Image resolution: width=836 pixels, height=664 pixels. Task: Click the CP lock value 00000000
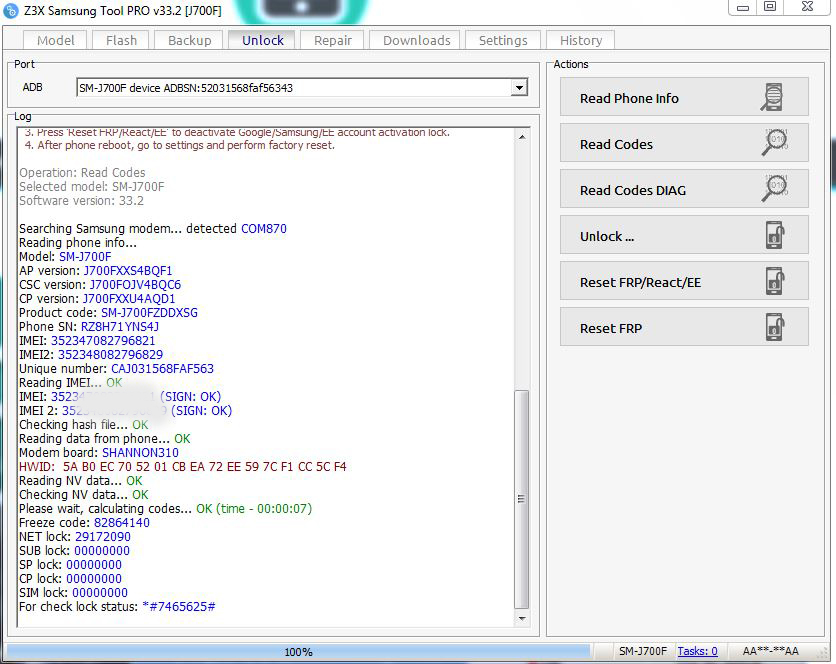94,579
